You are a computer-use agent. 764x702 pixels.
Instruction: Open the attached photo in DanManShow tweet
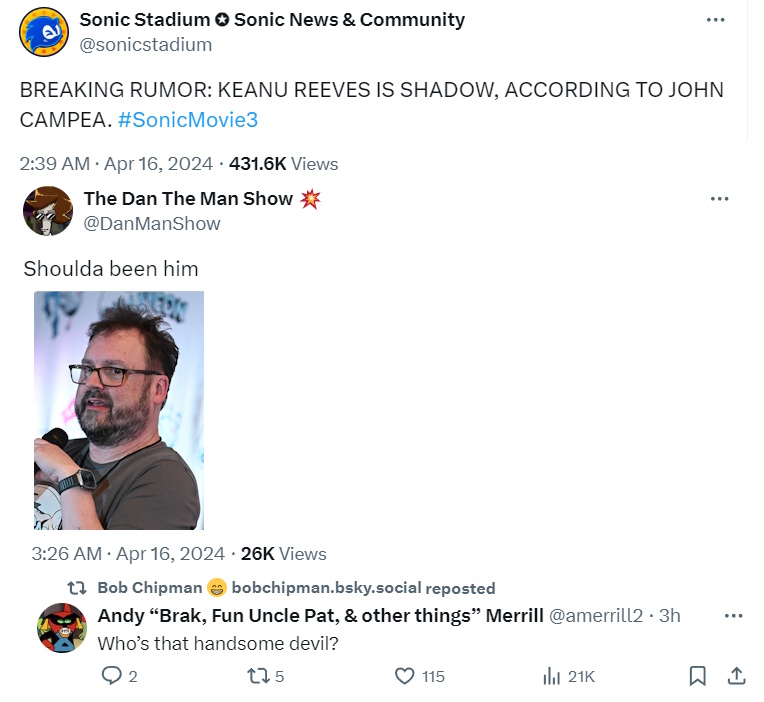[118, 410]
